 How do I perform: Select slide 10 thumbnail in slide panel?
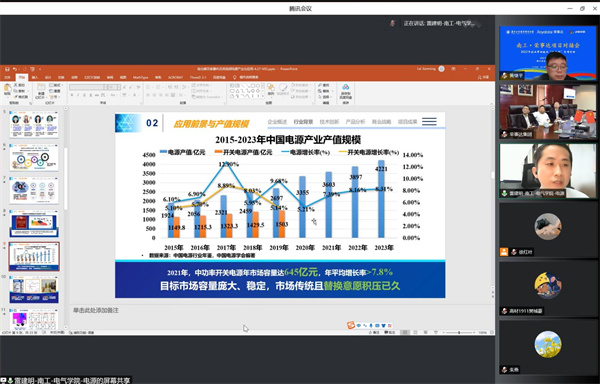pyautogui.click(x=34, y=290)
